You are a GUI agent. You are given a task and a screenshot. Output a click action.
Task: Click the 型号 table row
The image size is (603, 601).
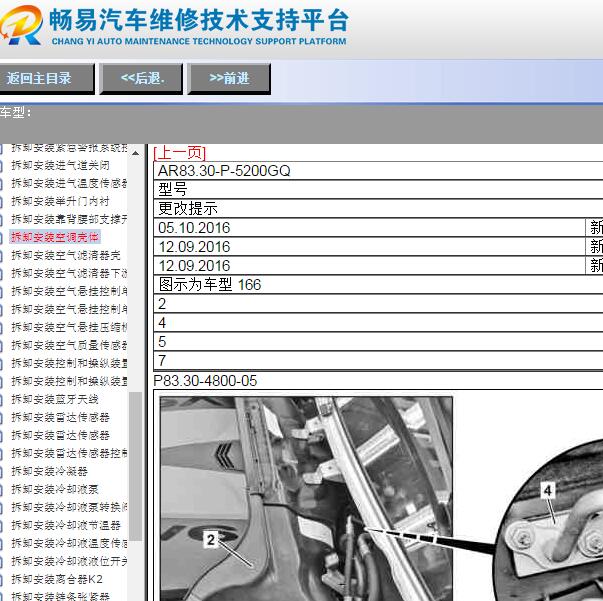point(378,190)
